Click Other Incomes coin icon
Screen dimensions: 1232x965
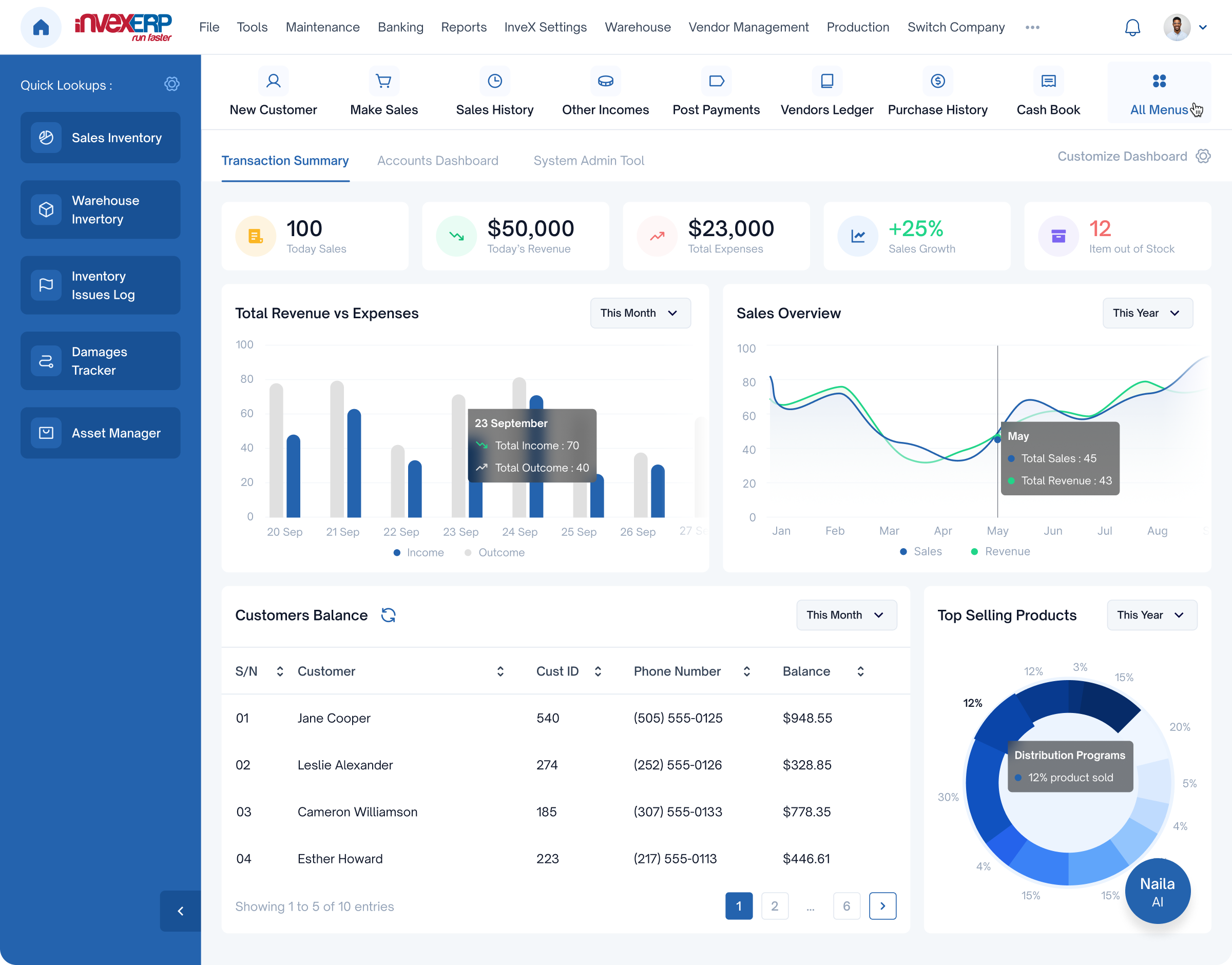[605, 82]
